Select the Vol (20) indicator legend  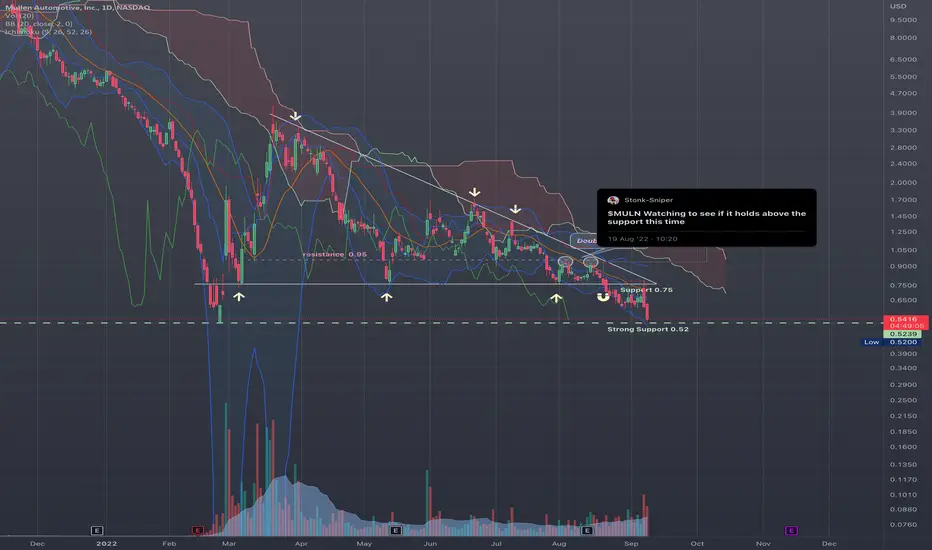tap(20, 15)
